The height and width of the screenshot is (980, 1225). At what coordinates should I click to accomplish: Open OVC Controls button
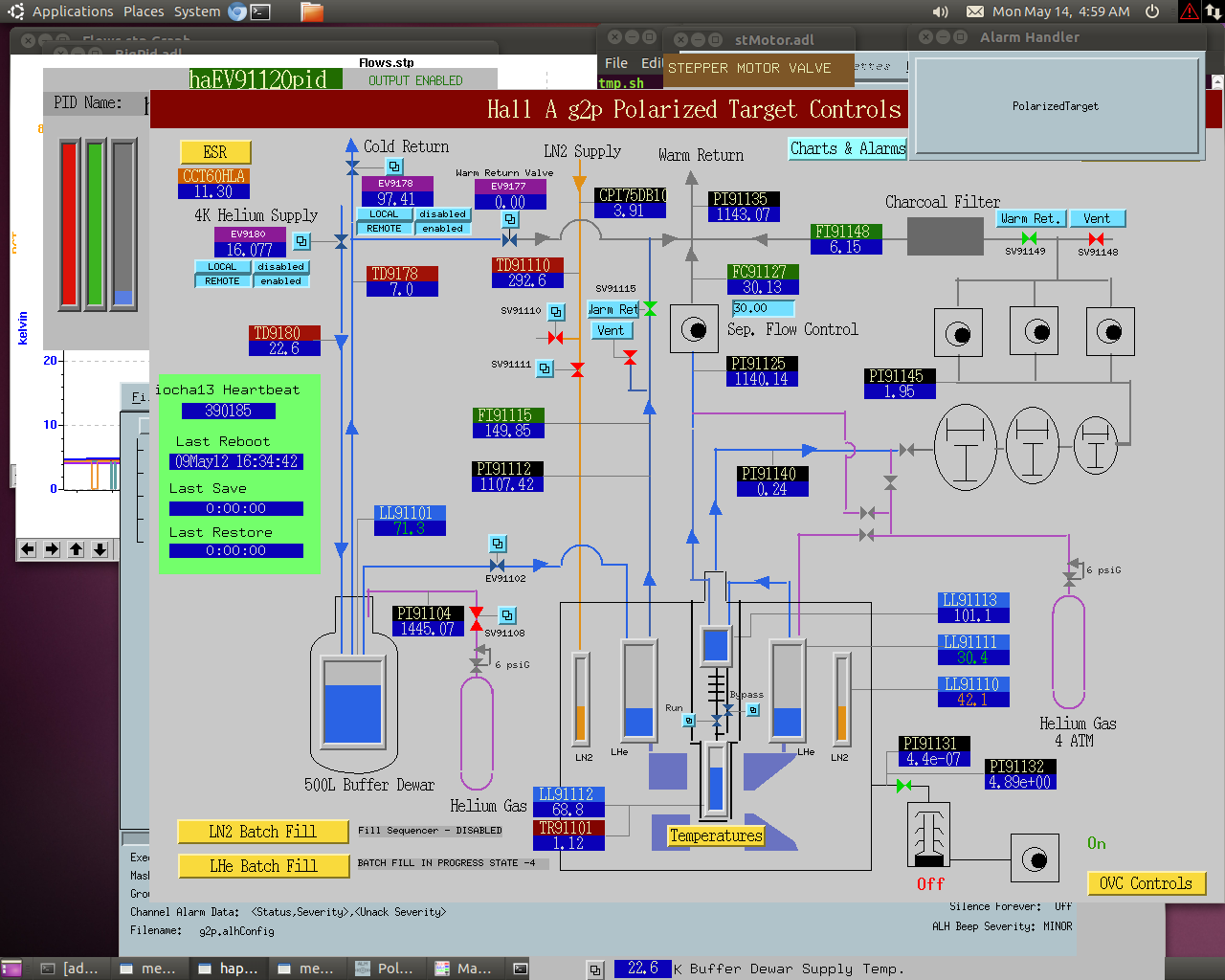point(1146,883)
